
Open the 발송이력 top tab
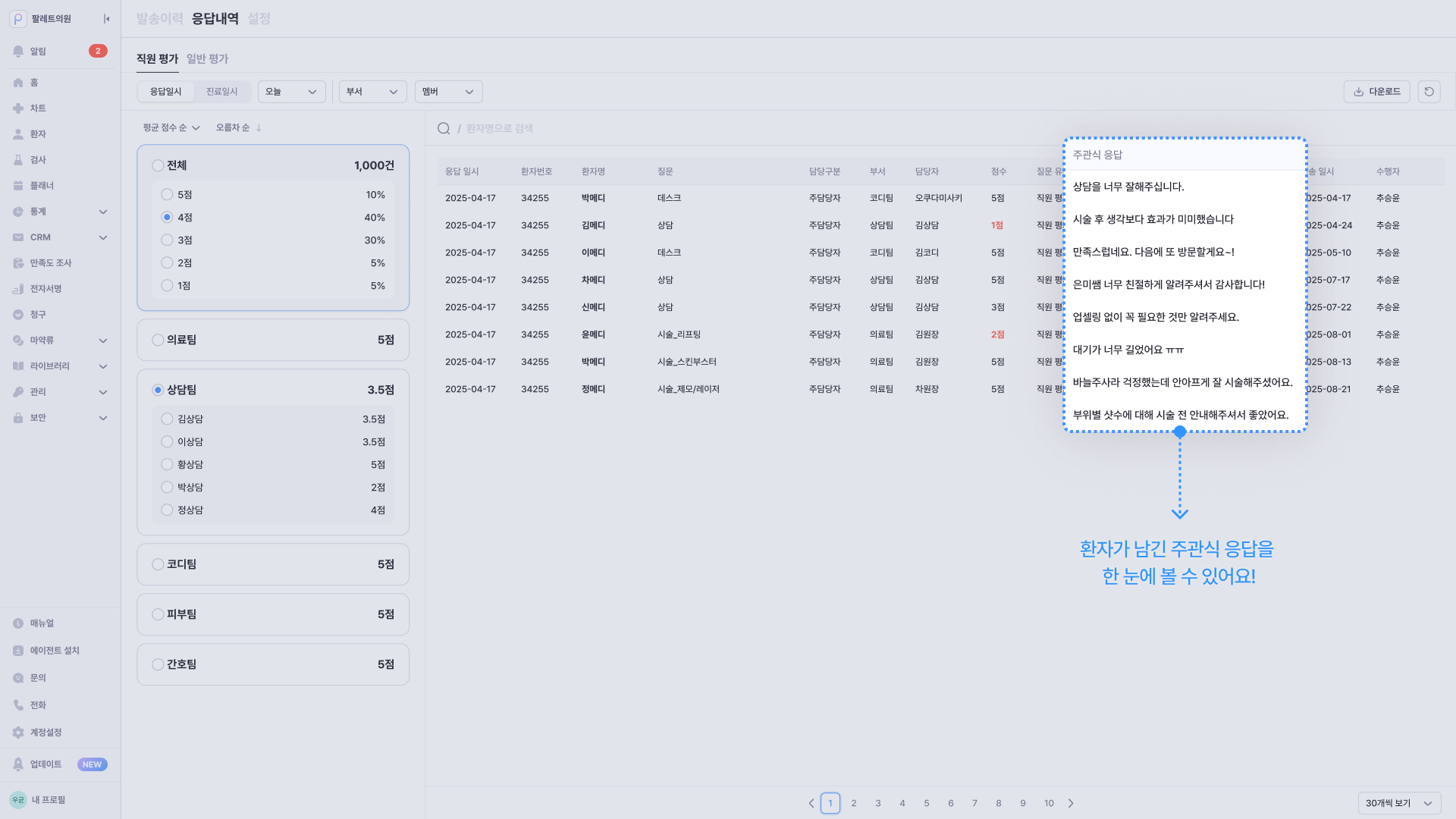159,18
